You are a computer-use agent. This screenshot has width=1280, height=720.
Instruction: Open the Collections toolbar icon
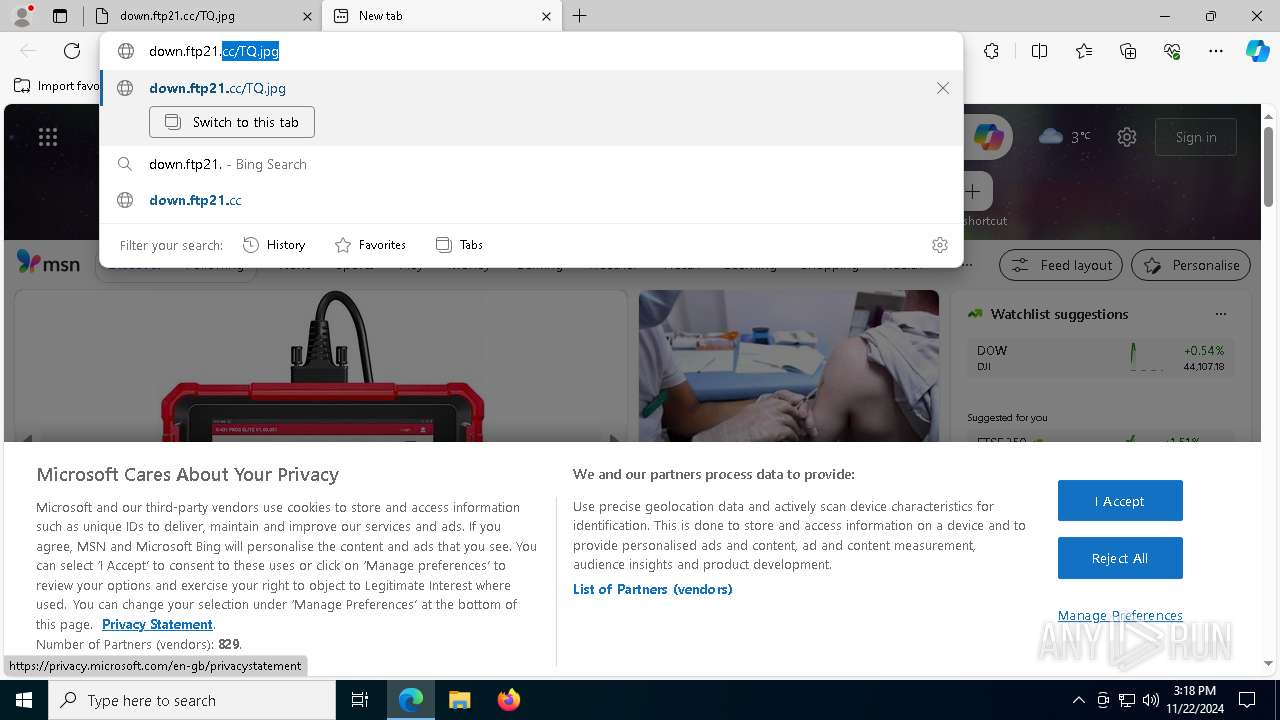1128,51
